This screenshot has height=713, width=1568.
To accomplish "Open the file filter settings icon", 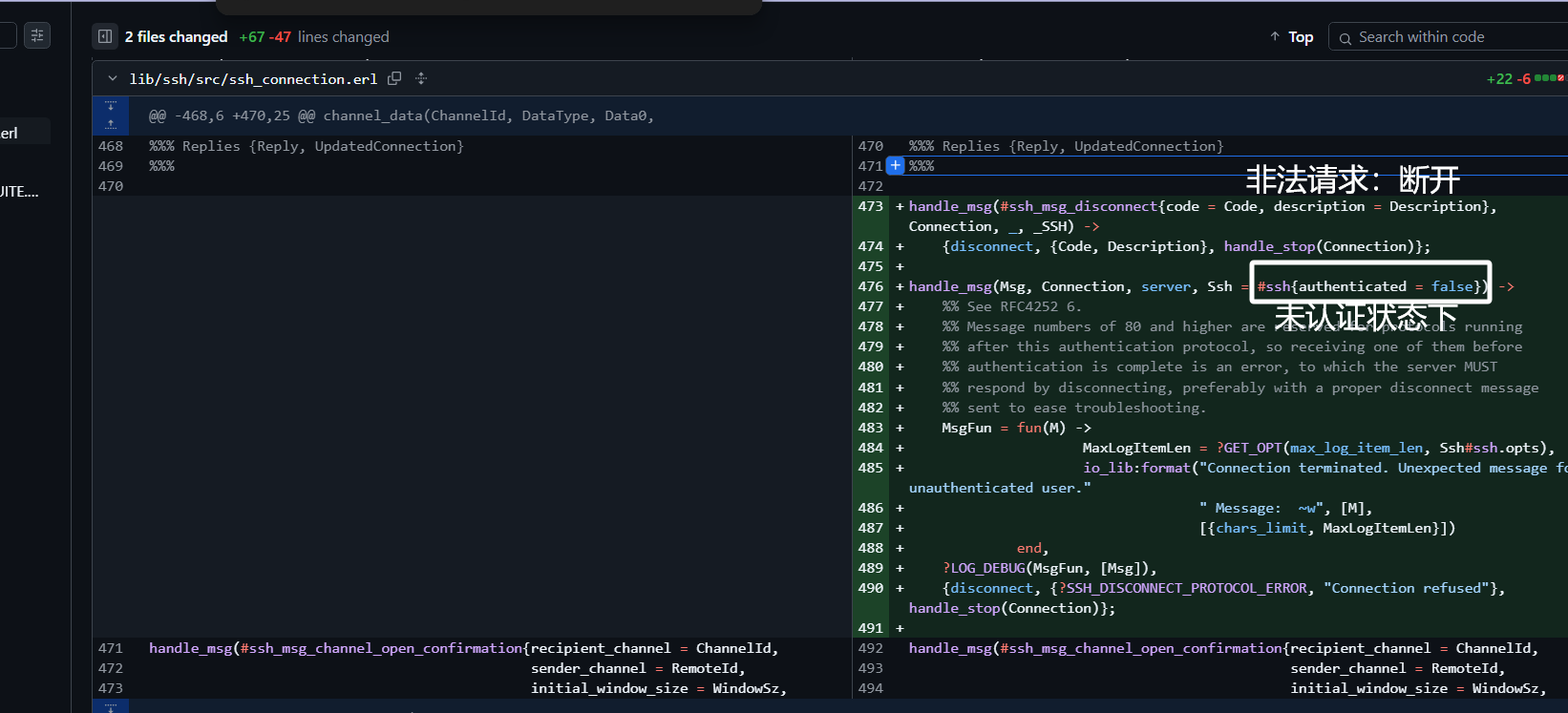I will pyautogui.click(x=37, y=35).
